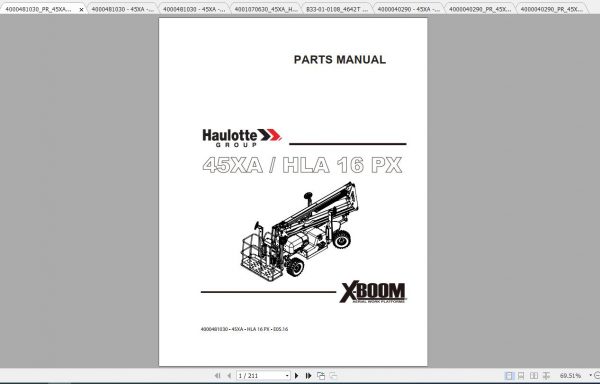Click the previous view icon

pyautogui.click(x=321, y=376)
